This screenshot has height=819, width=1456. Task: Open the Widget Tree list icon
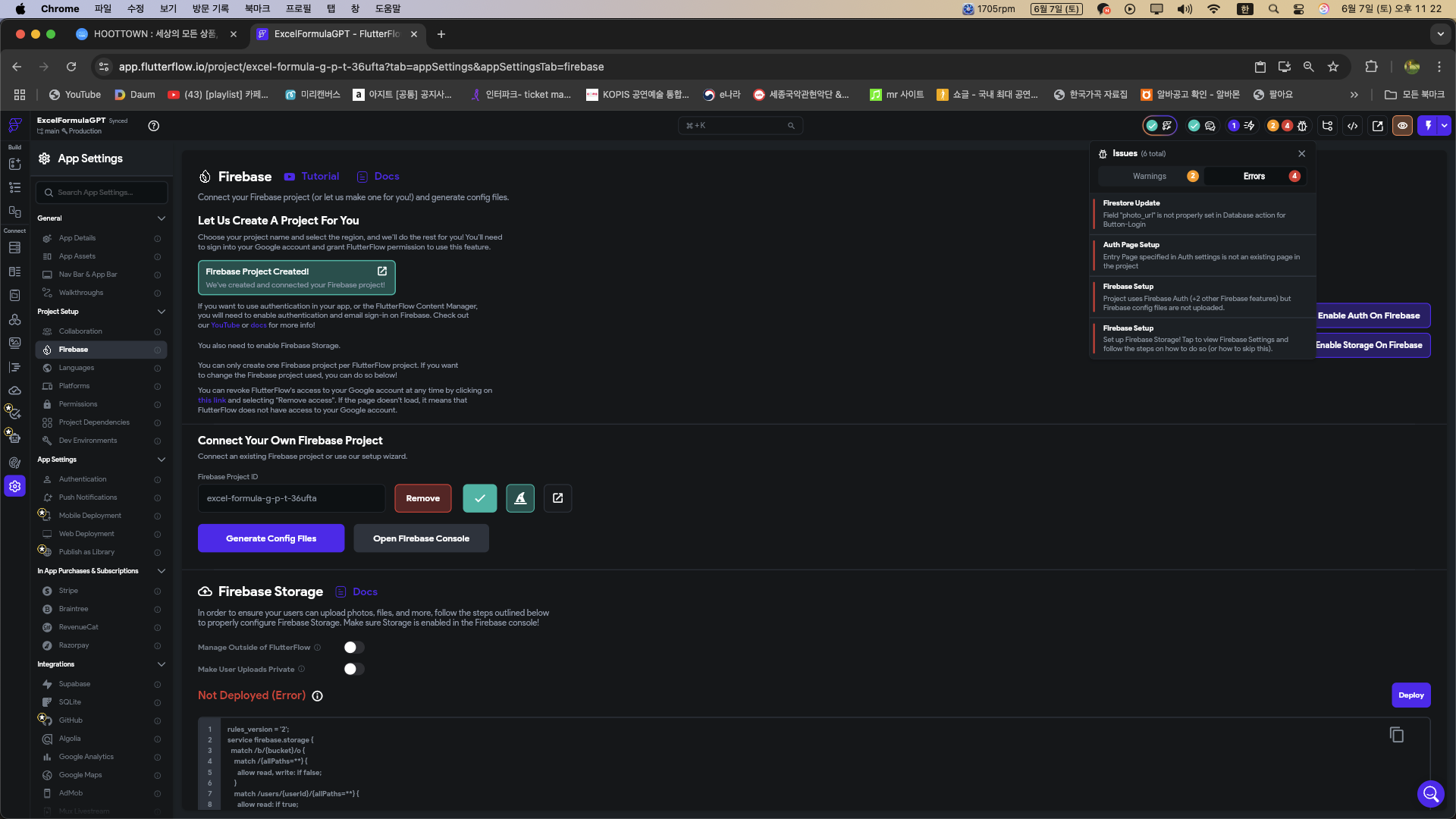point(14,187)
